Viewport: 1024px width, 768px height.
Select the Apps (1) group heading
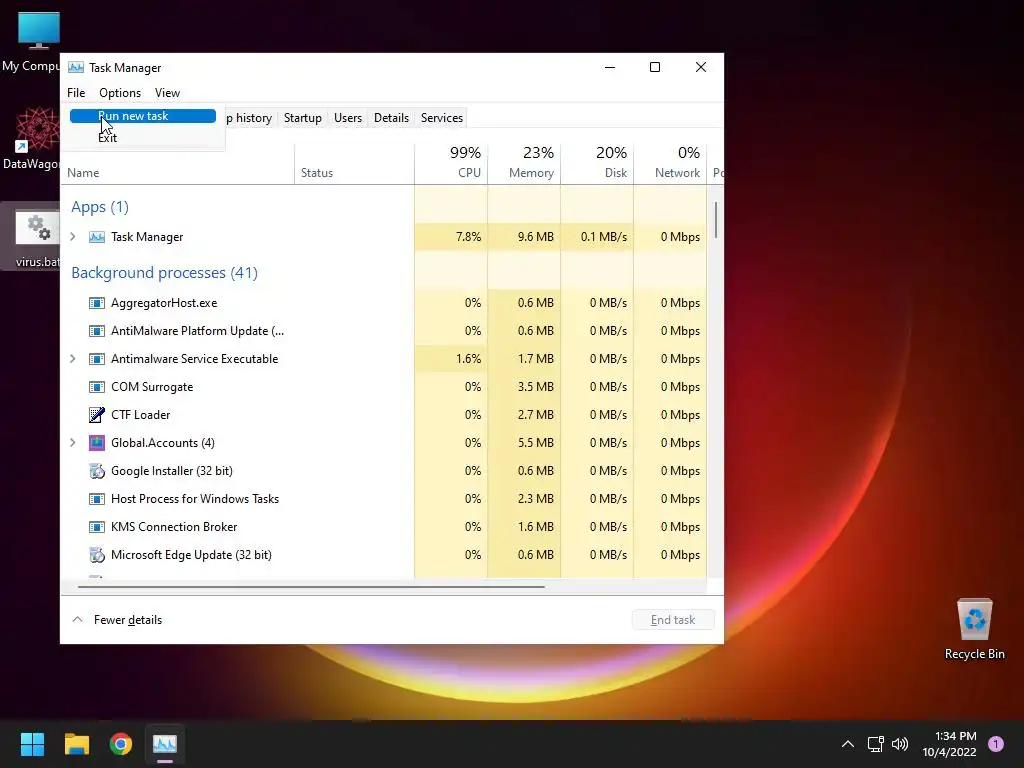pos(100,207)
